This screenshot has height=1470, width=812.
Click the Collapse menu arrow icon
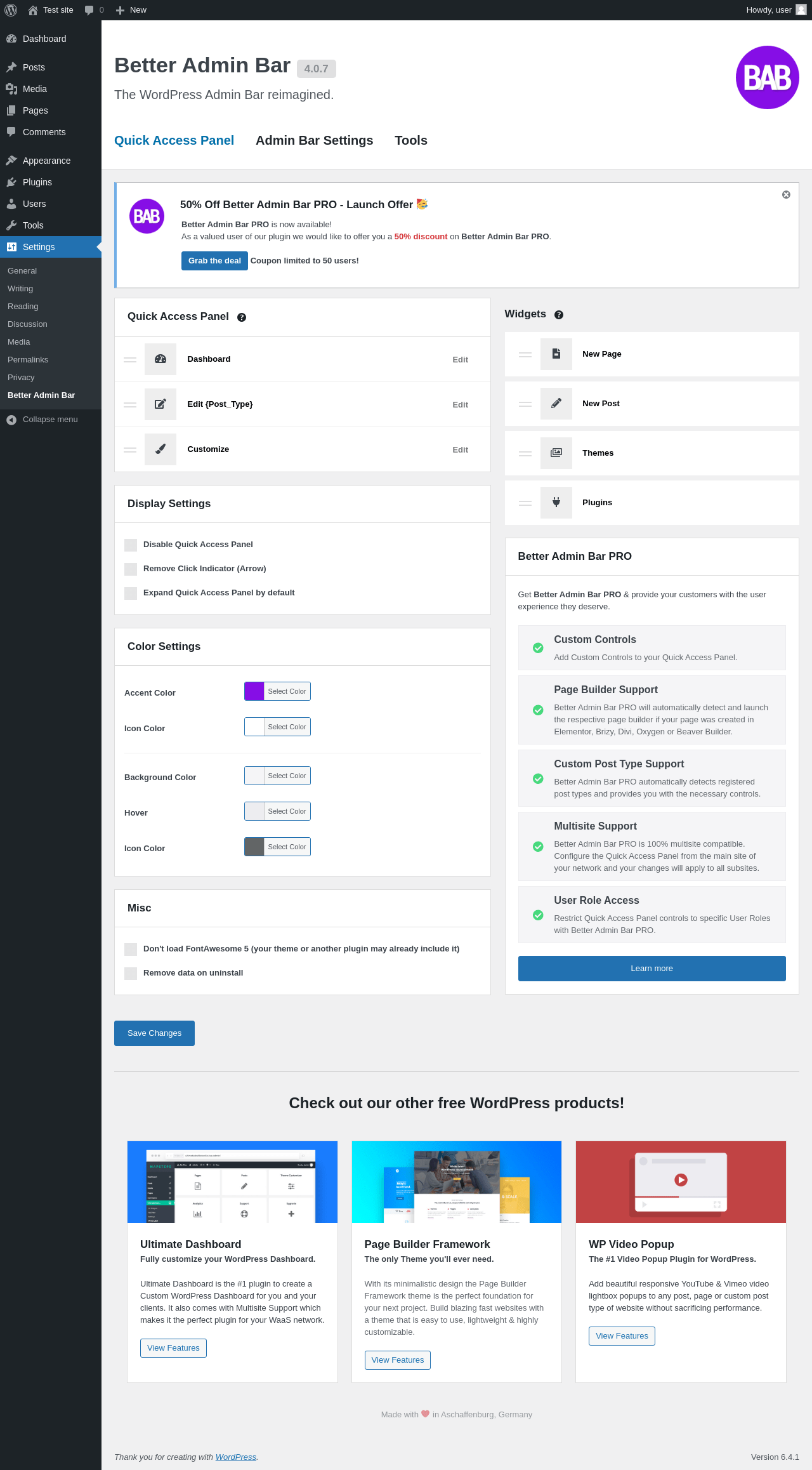[11, 420]
